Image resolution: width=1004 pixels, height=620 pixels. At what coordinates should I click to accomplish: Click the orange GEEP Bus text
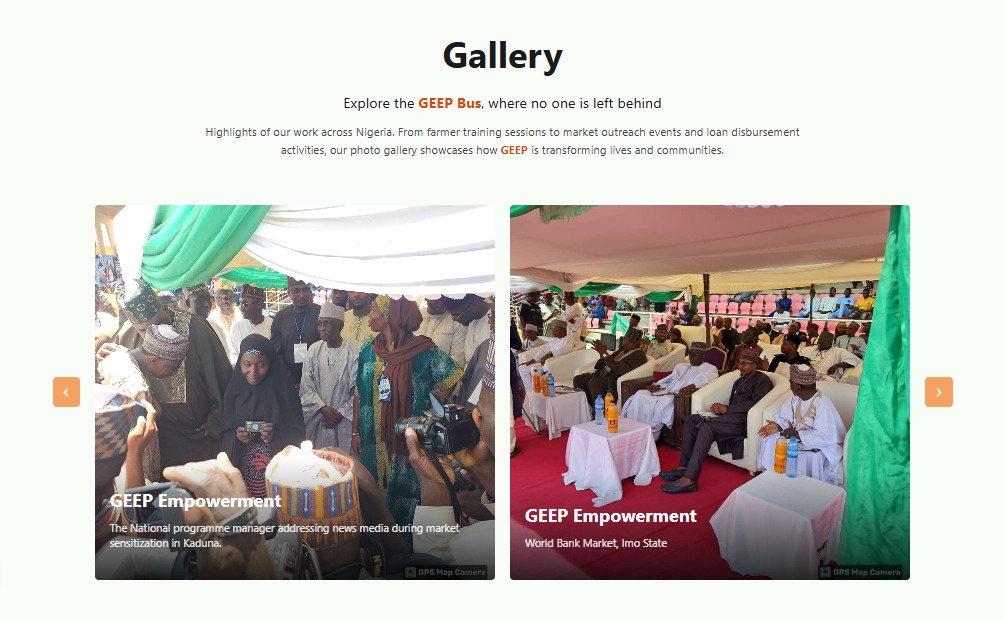click(449, 103)
